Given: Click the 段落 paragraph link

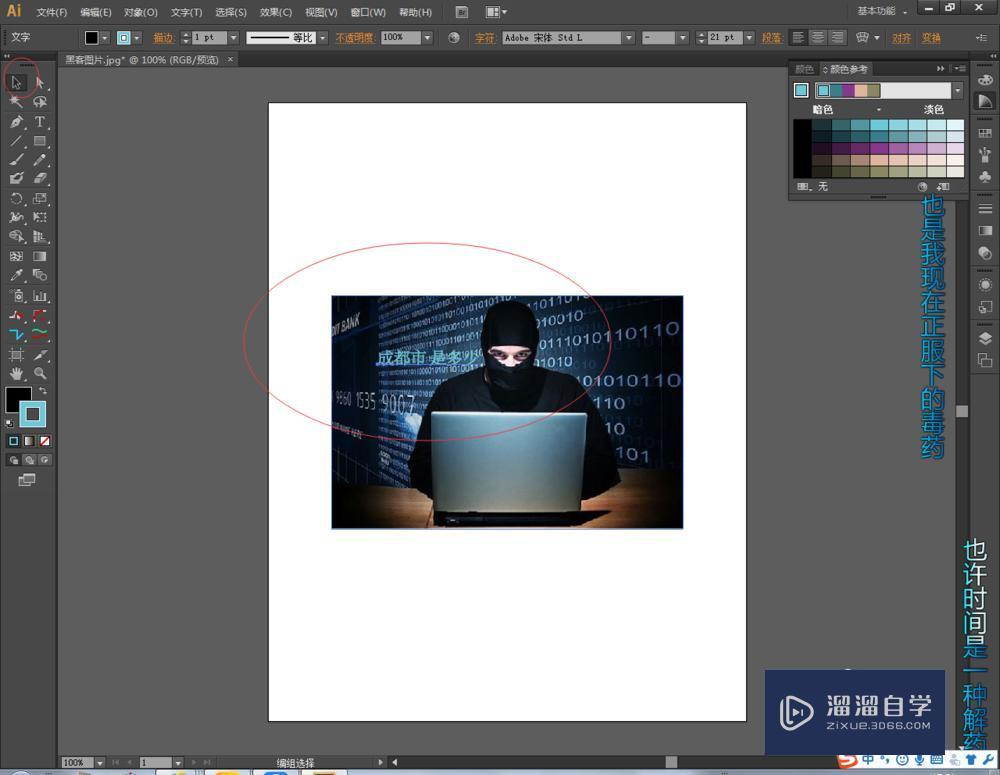Looking at the screenshot, I should pyautogui.click(x=772, y=38).
